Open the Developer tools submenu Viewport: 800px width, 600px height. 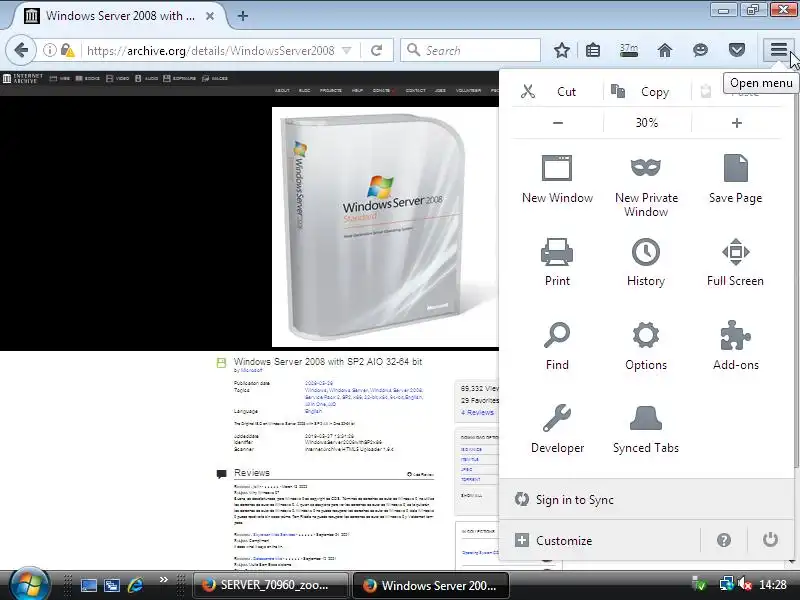pyautogui.click(x=557, y=429)
